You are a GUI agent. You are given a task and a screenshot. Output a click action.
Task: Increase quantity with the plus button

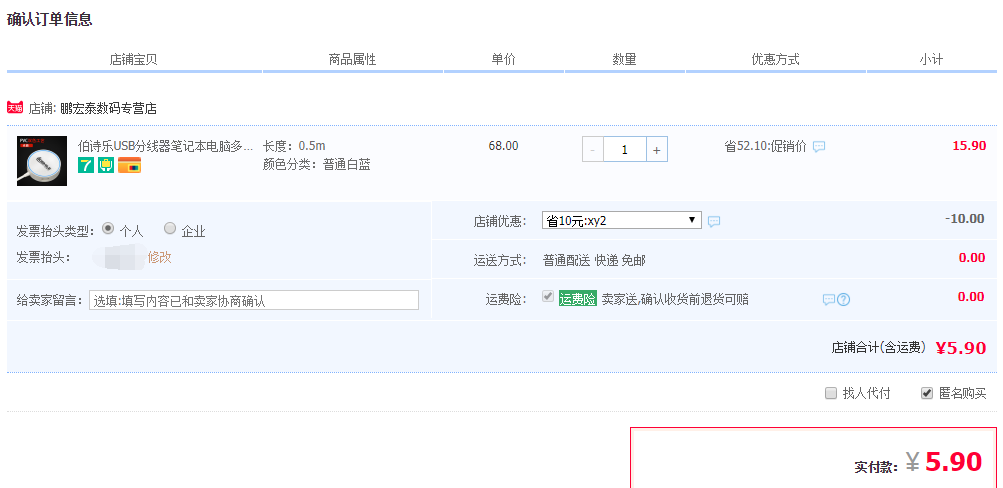656,150
